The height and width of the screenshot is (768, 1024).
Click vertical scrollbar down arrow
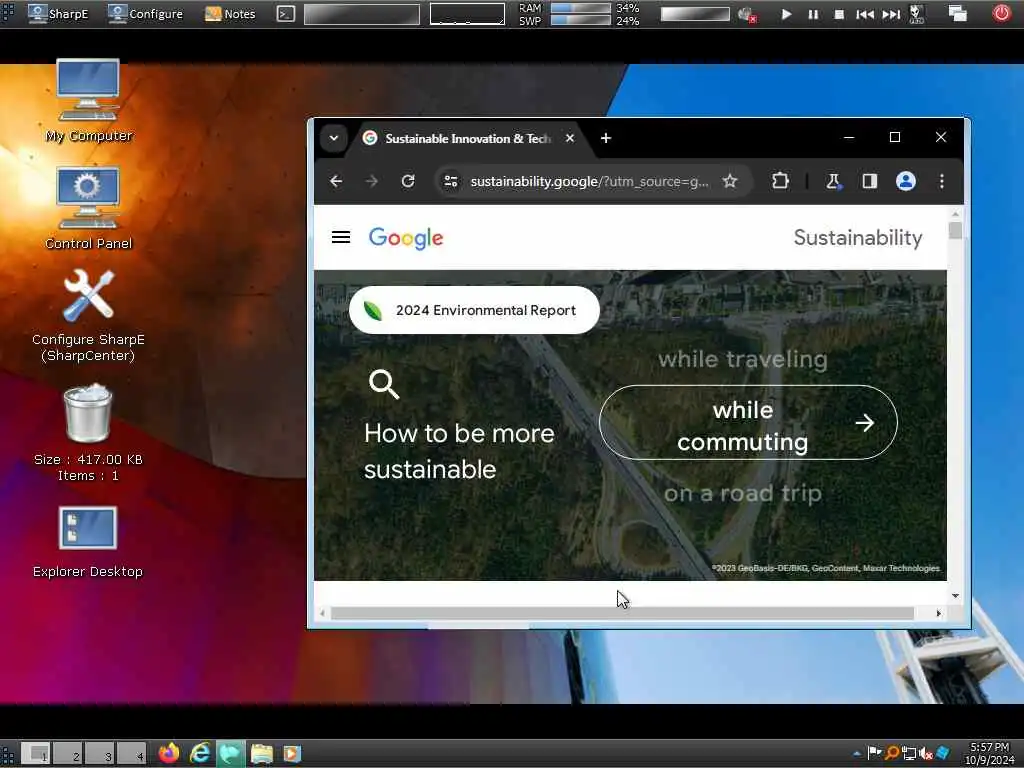[x=955, y=596]
